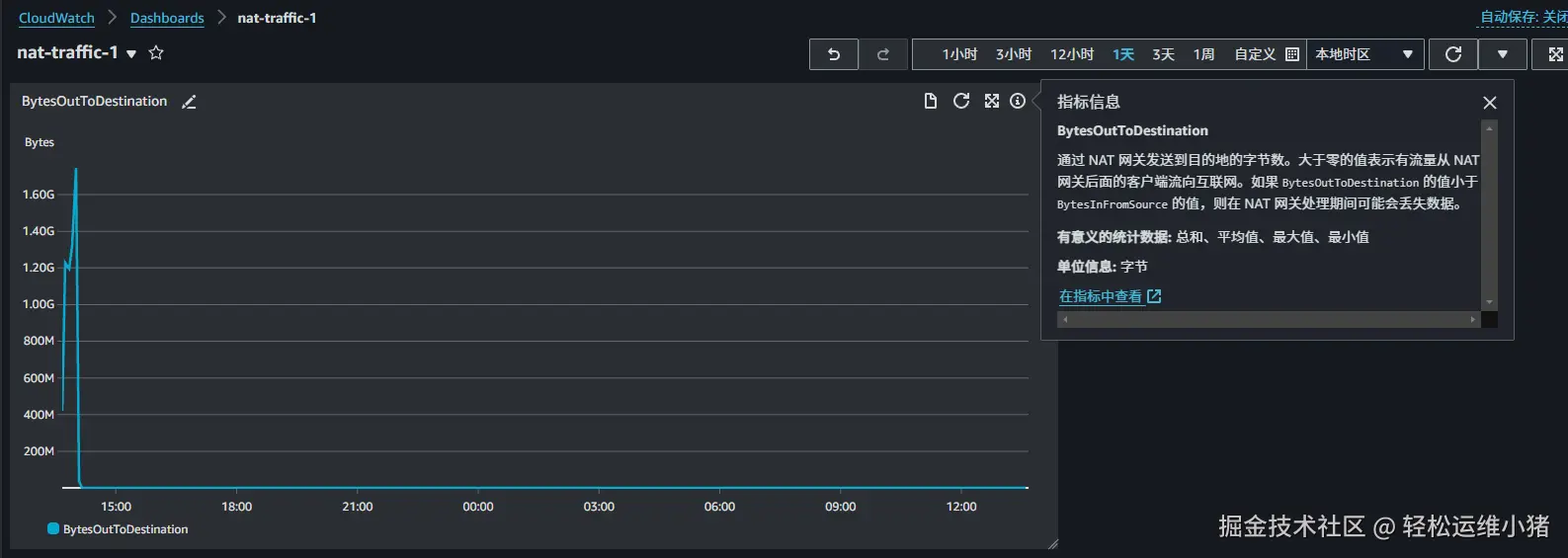Refresh the BytesOutToDestination widget
The image size is (1568, 558).
pos(960,101)
